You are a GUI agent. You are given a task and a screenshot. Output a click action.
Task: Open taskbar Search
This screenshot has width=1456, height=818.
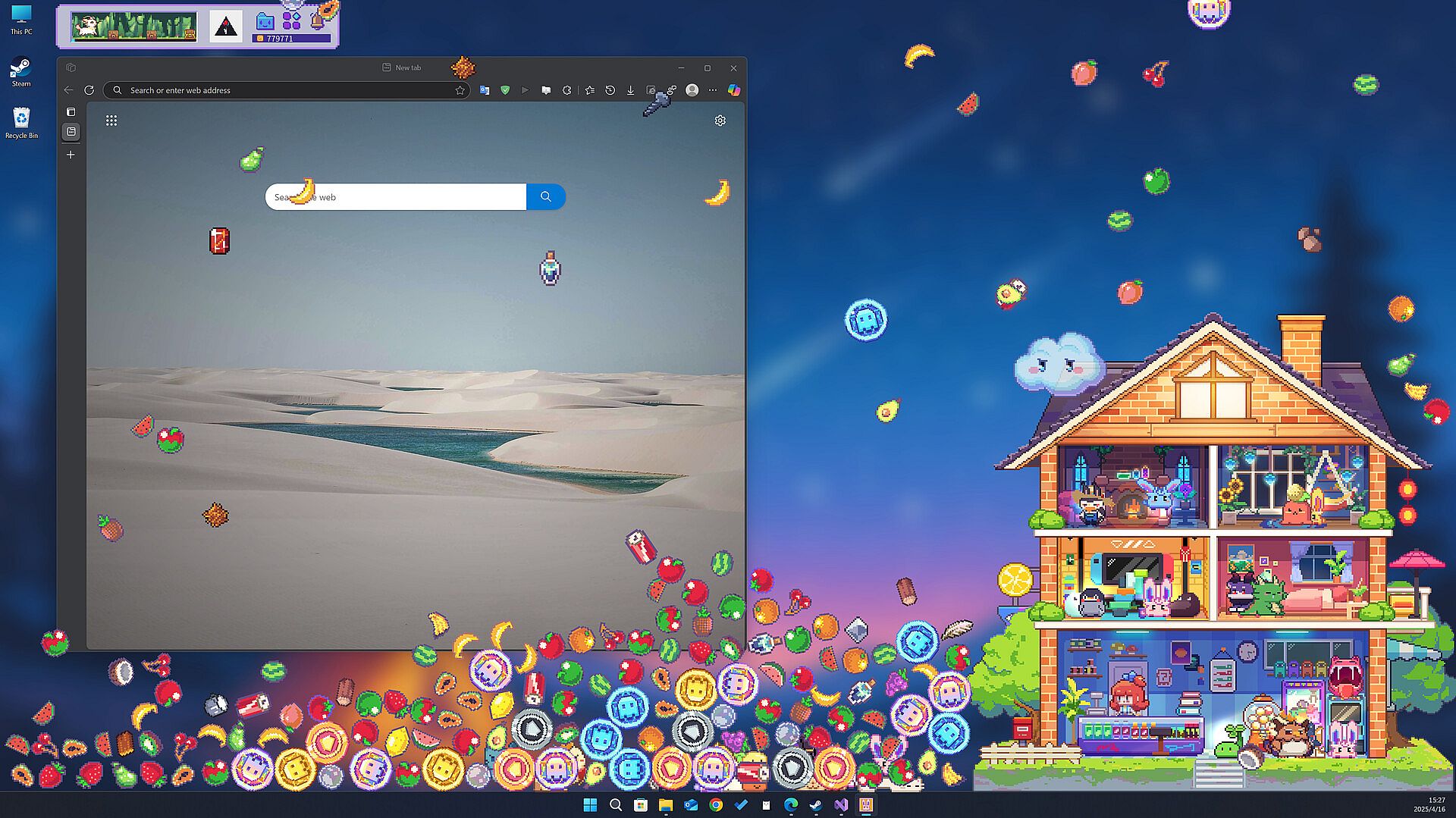[616, 805]
